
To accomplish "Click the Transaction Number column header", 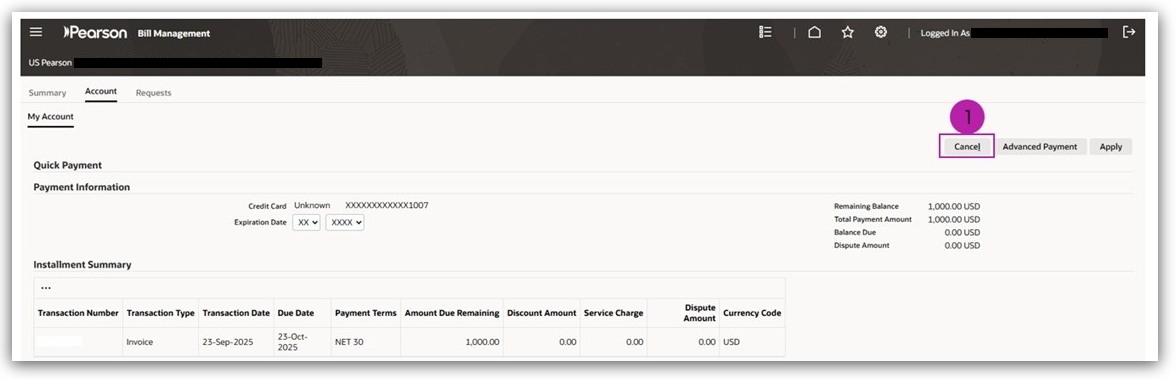I will click(x=78, y=313).
